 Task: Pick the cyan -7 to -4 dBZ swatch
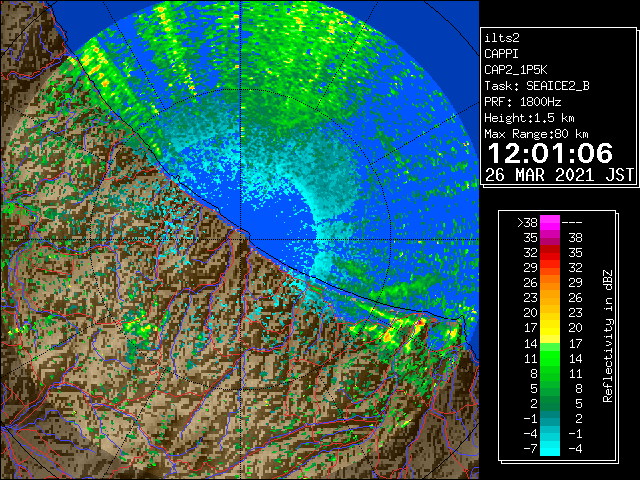[x=550, y=448]
